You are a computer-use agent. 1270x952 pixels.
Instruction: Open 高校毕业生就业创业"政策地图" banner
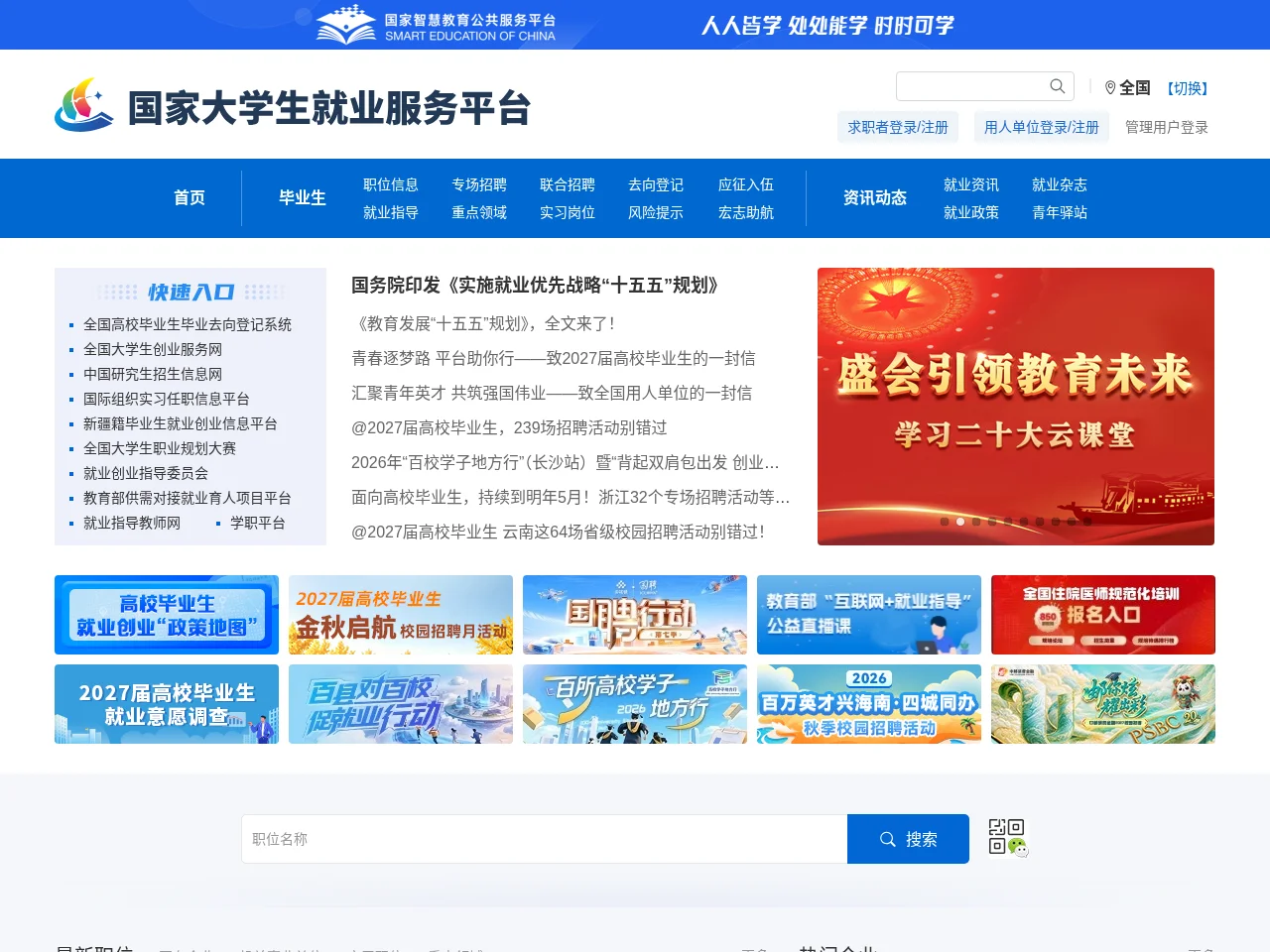coord(167,615)
